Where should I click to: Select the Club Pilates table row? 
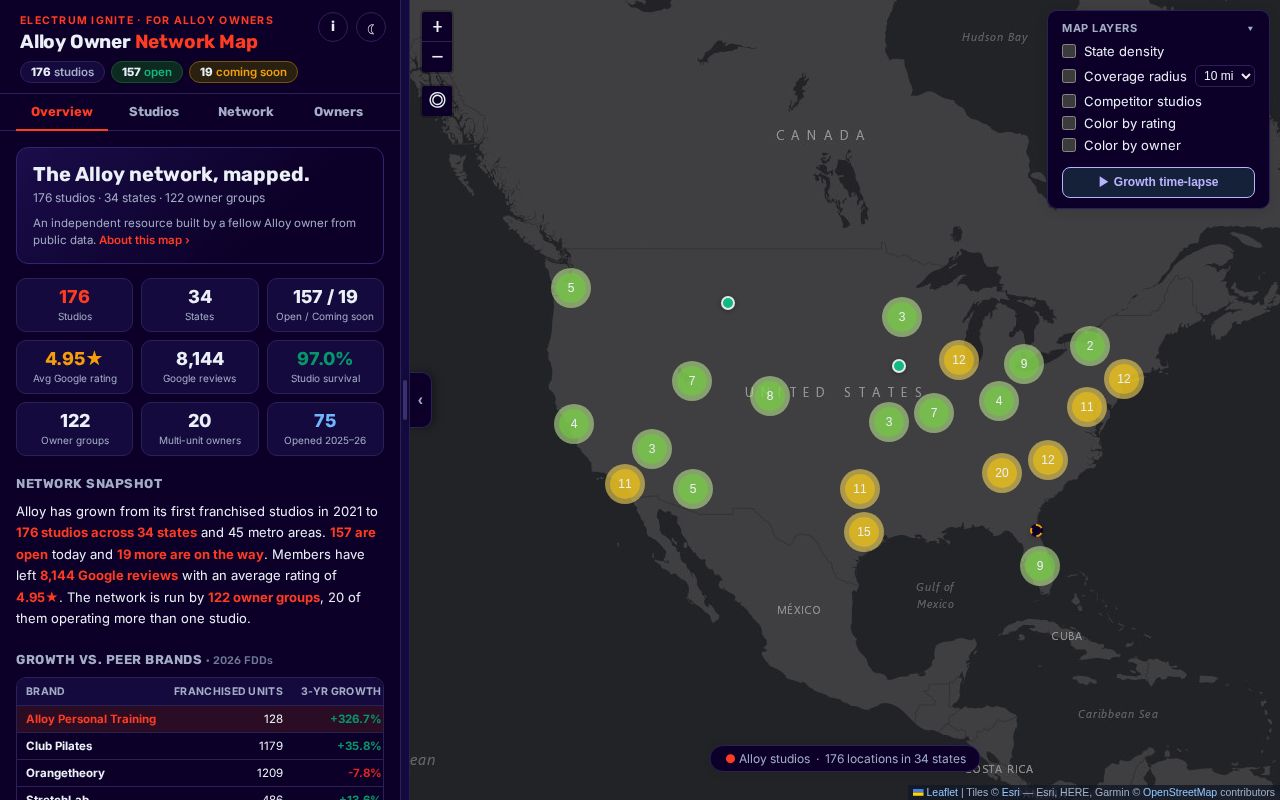click(200, 746)
